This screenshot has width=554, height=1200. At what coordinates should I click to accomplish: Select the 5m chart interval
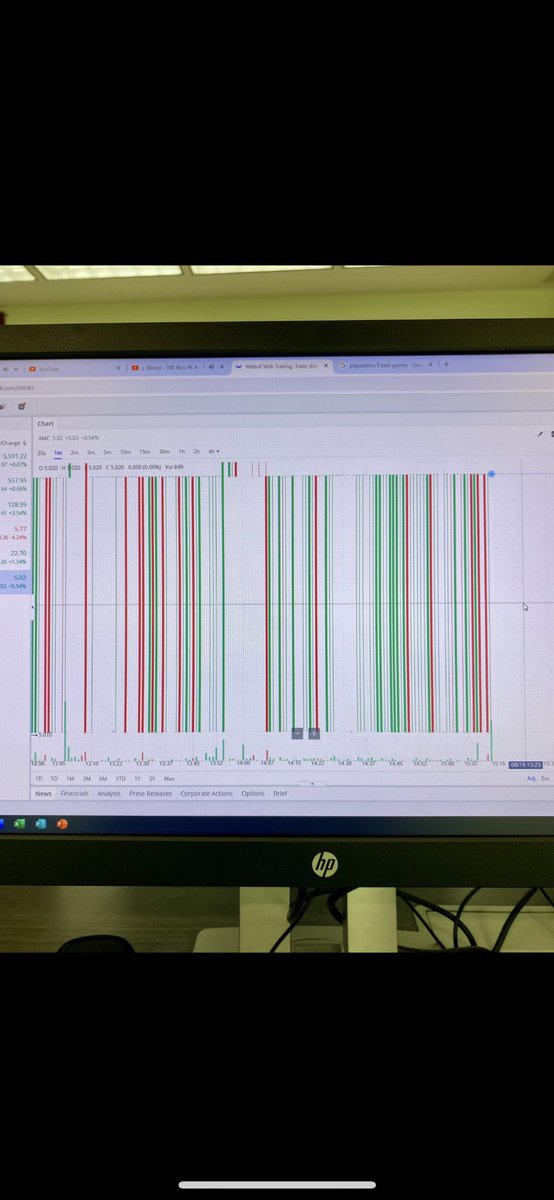coord(107,452)
